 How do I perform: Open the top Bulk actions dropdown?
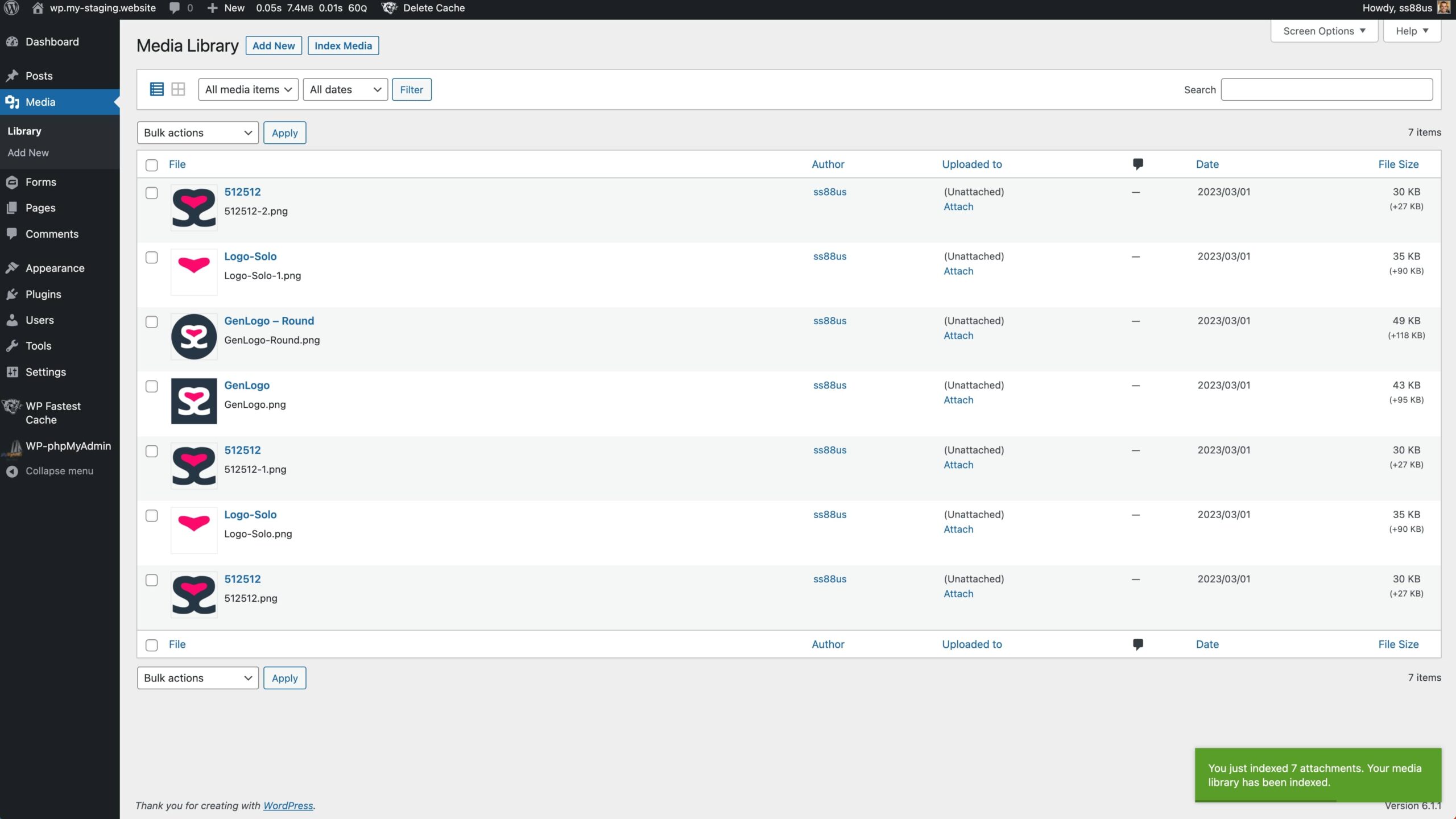tap(197, 133)
